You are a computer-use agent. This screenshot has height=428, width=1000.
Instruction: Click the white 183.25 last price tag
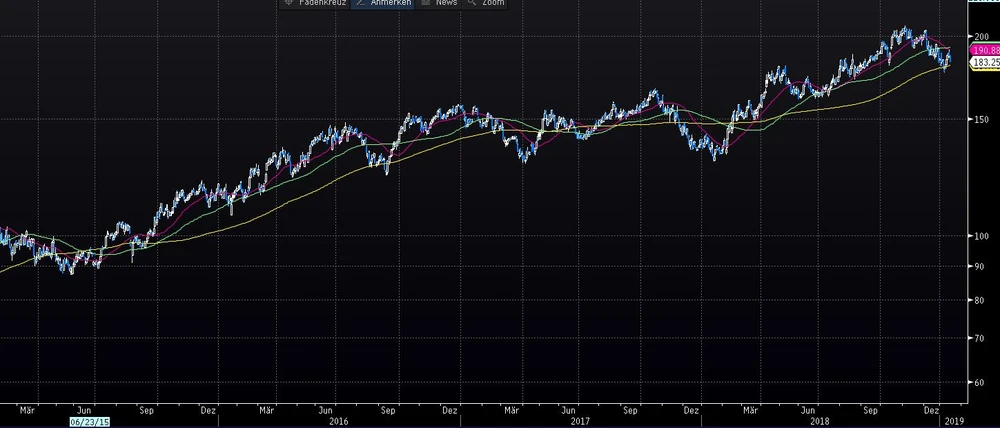985,62
